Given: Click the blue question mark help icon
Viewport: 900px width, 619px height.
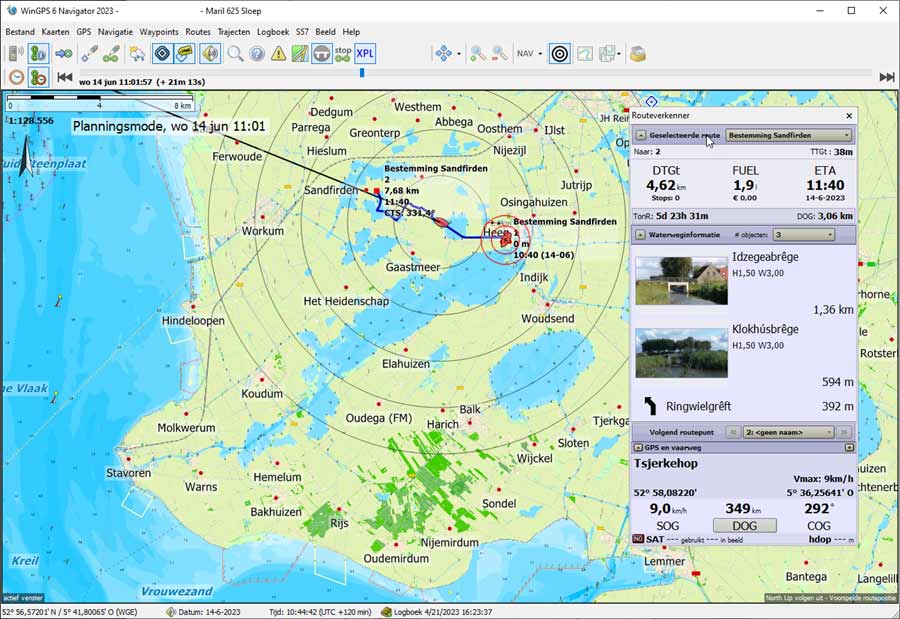Looking at the screenshot, I should 257,54.
